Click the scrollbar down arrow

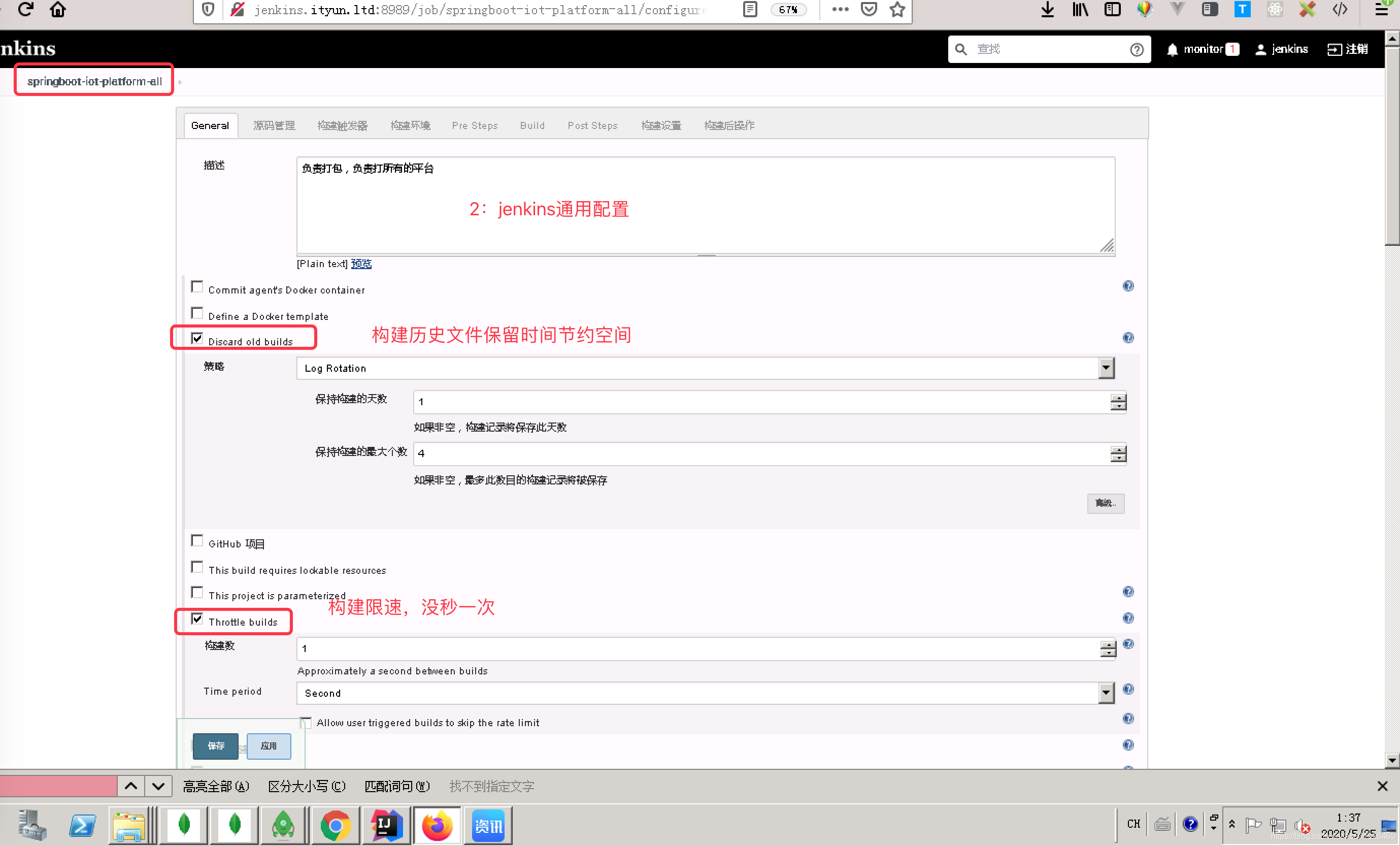(1391, 760)
